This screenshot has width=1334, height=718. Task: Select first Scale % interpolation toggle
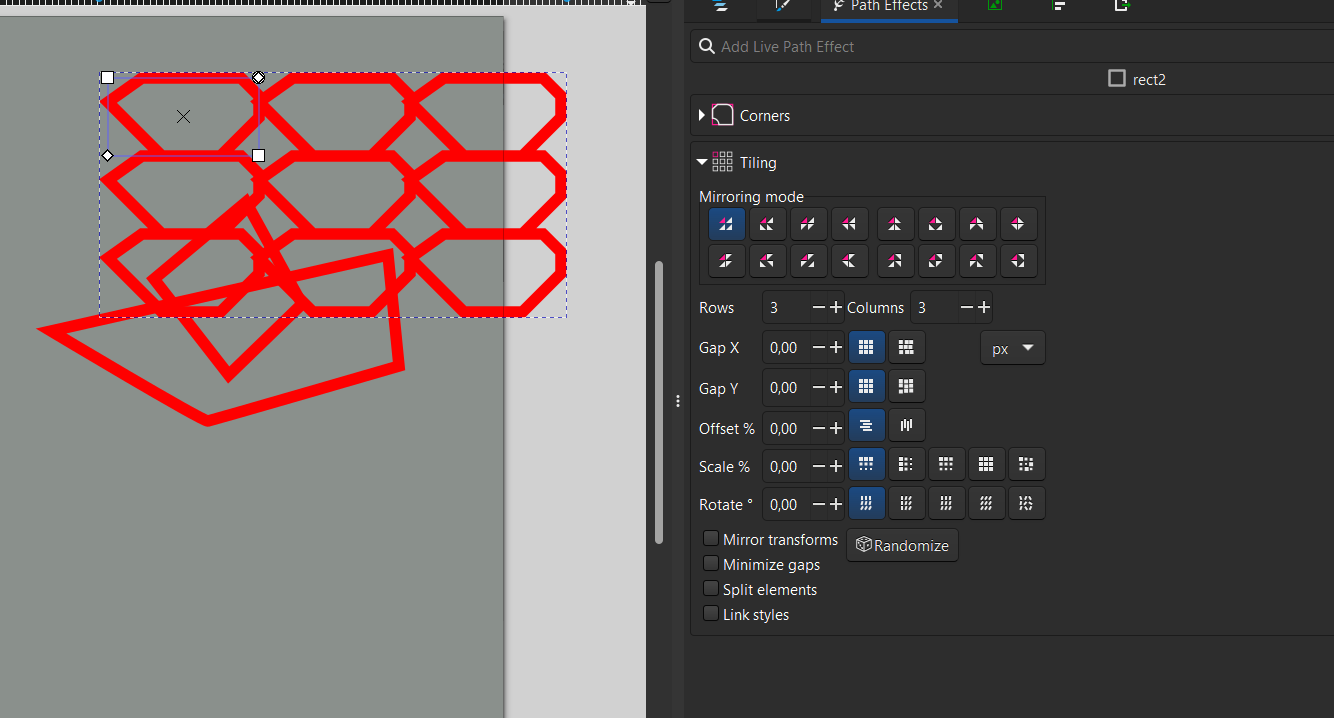[866, 464]
